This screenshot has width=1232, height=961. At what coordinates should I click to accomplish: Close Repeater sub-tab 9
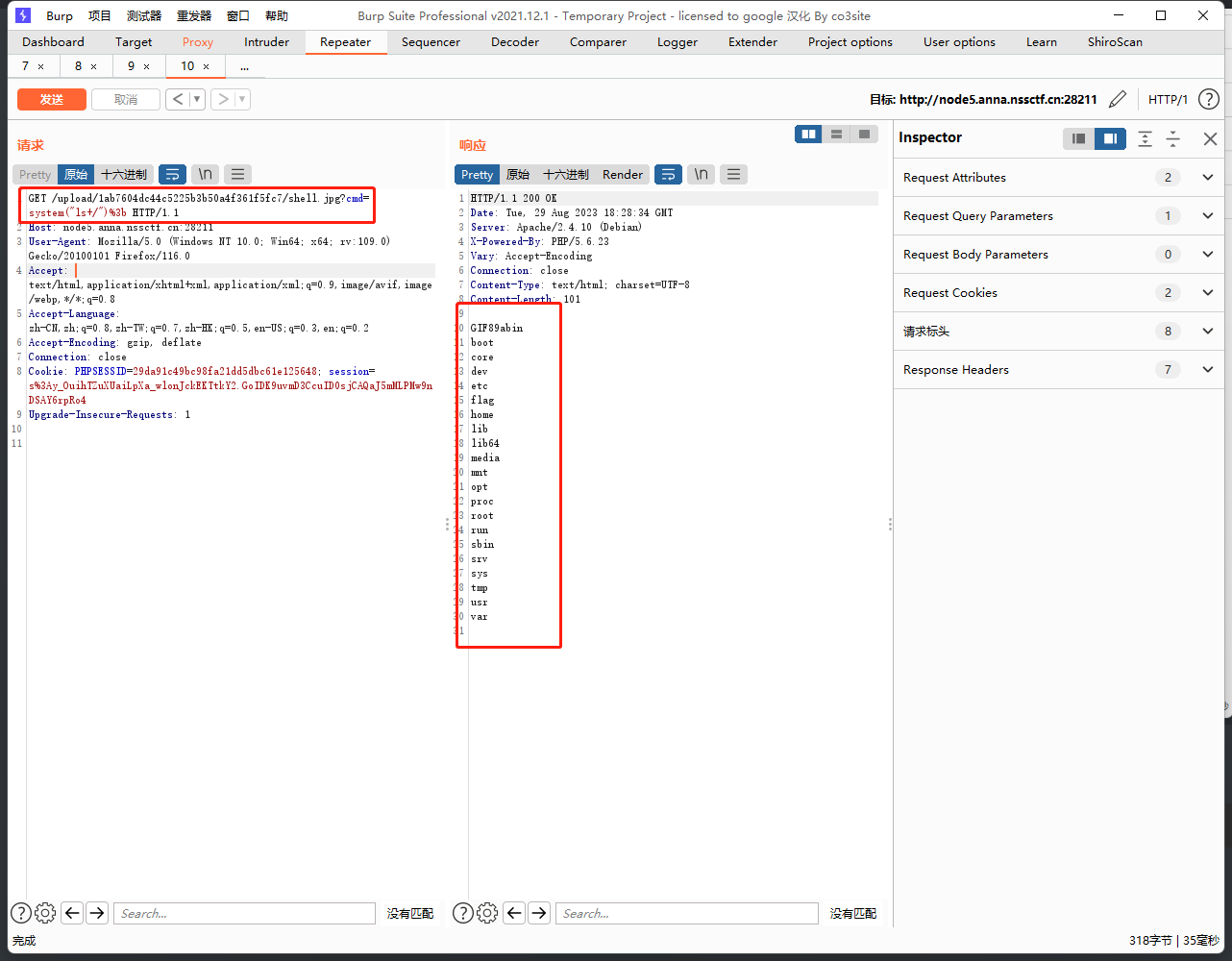pos(146,66)
